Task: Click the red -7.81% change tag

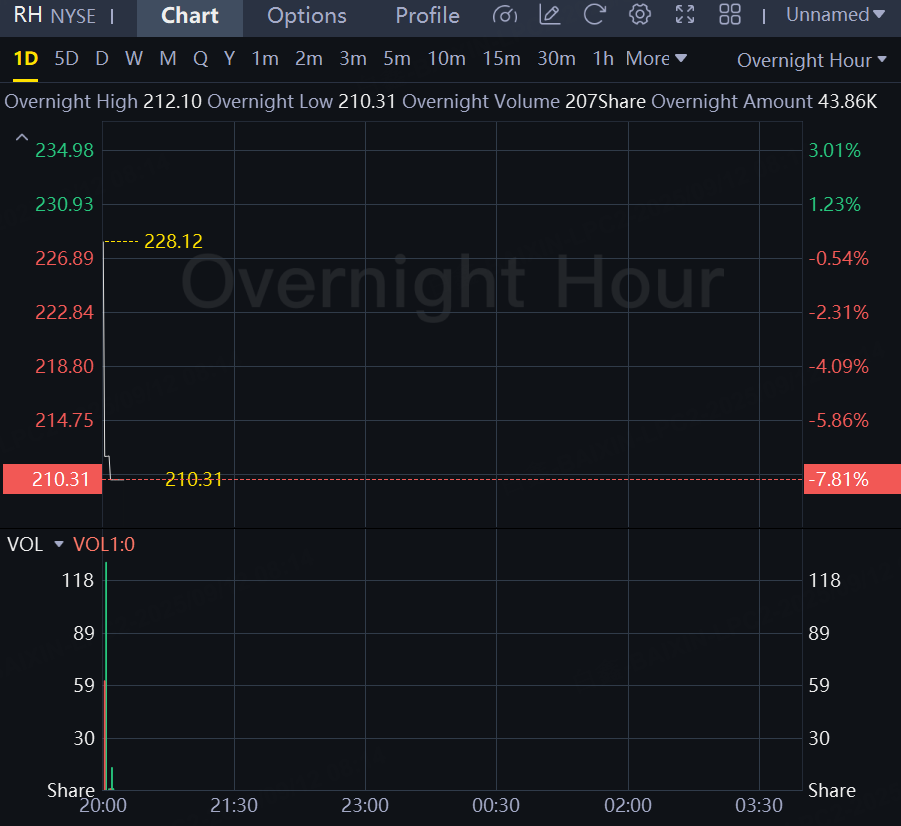Action: click(x=852, y=479)
